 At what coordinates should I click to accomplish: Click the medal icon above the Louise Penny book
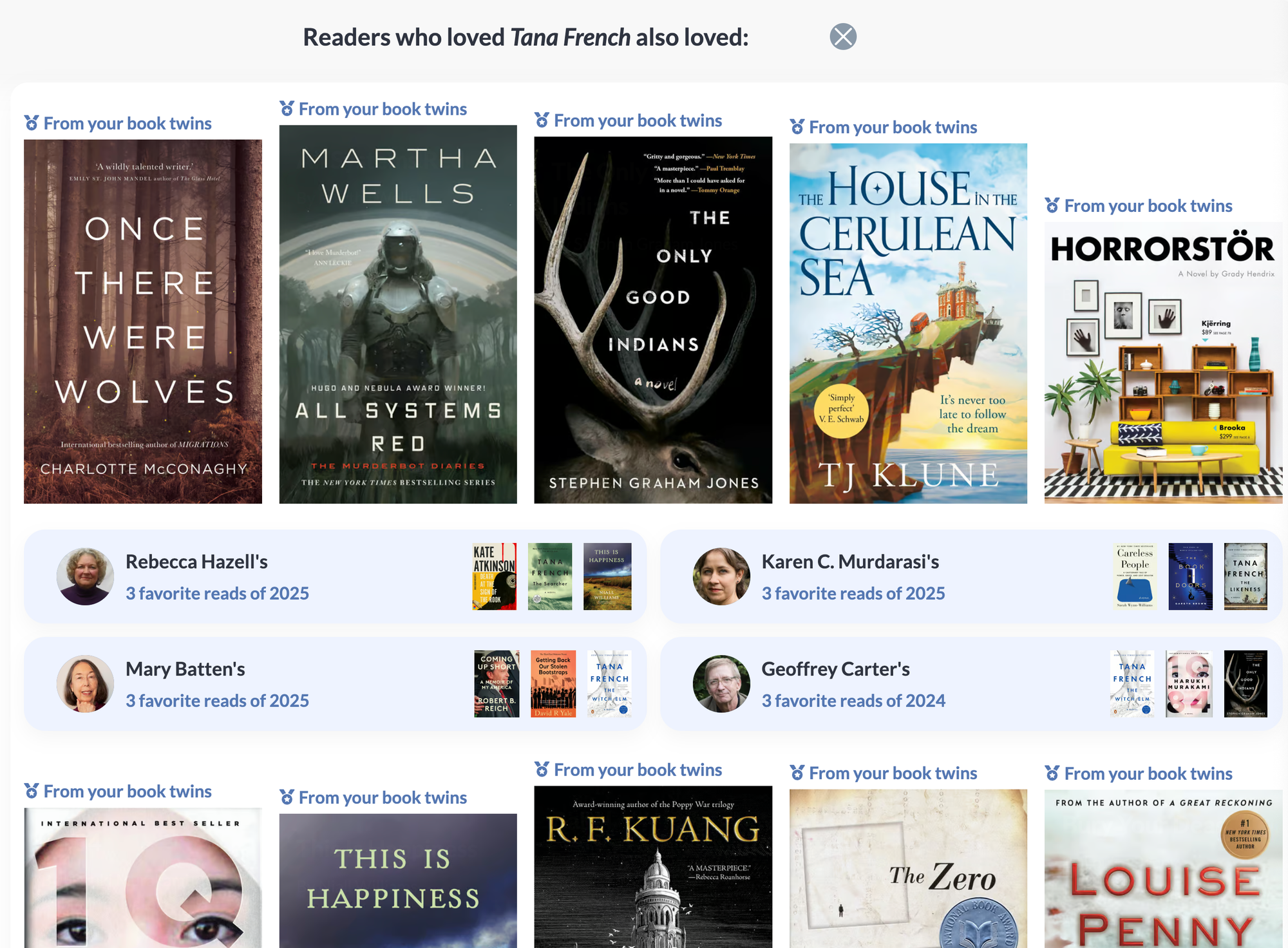[1052, 773]
